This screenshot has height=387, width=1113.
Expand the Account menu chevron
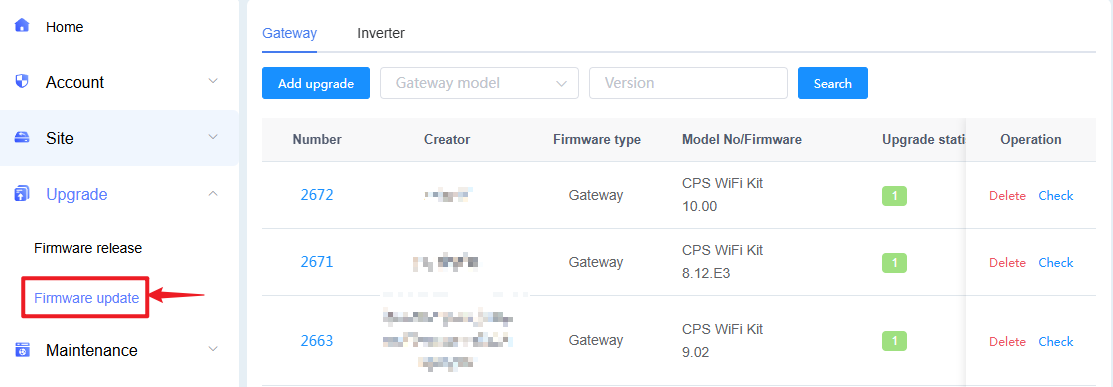pos(213,81)
